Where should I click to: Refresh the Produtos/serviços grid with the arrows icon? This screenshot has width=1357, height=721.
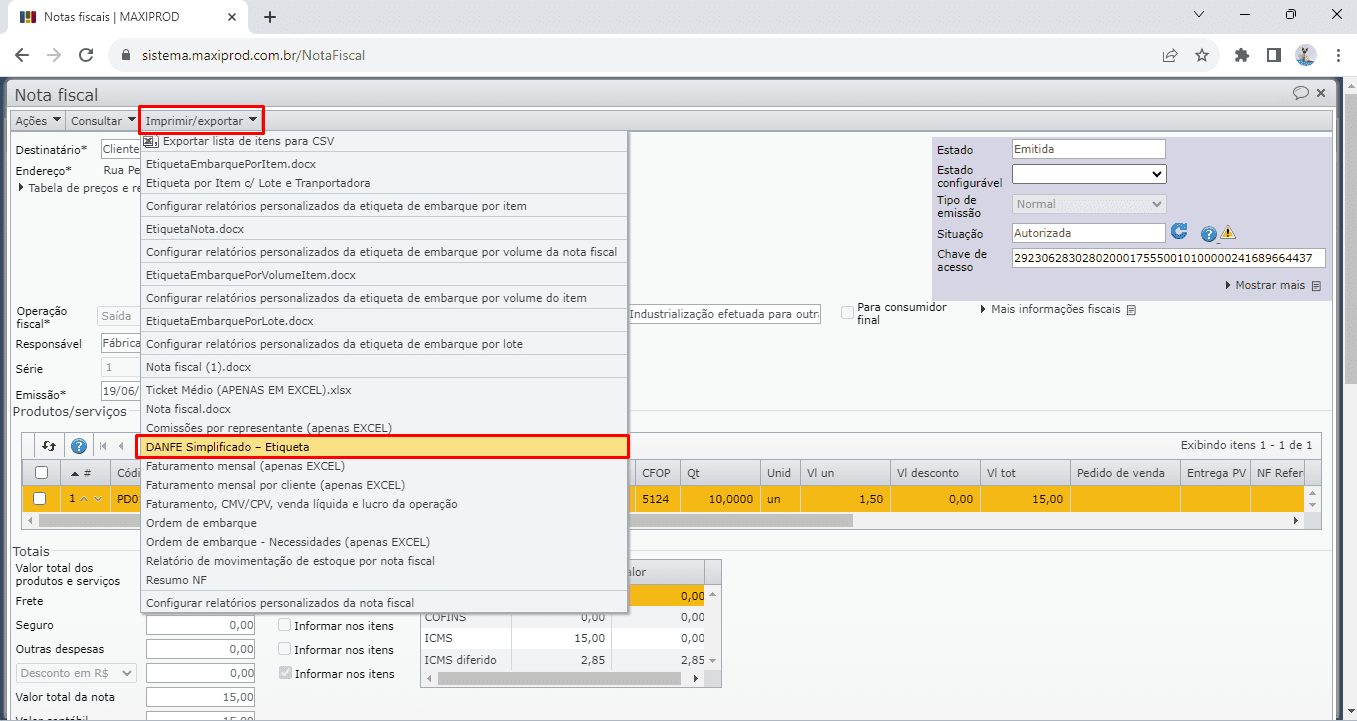tap(48, 446)
